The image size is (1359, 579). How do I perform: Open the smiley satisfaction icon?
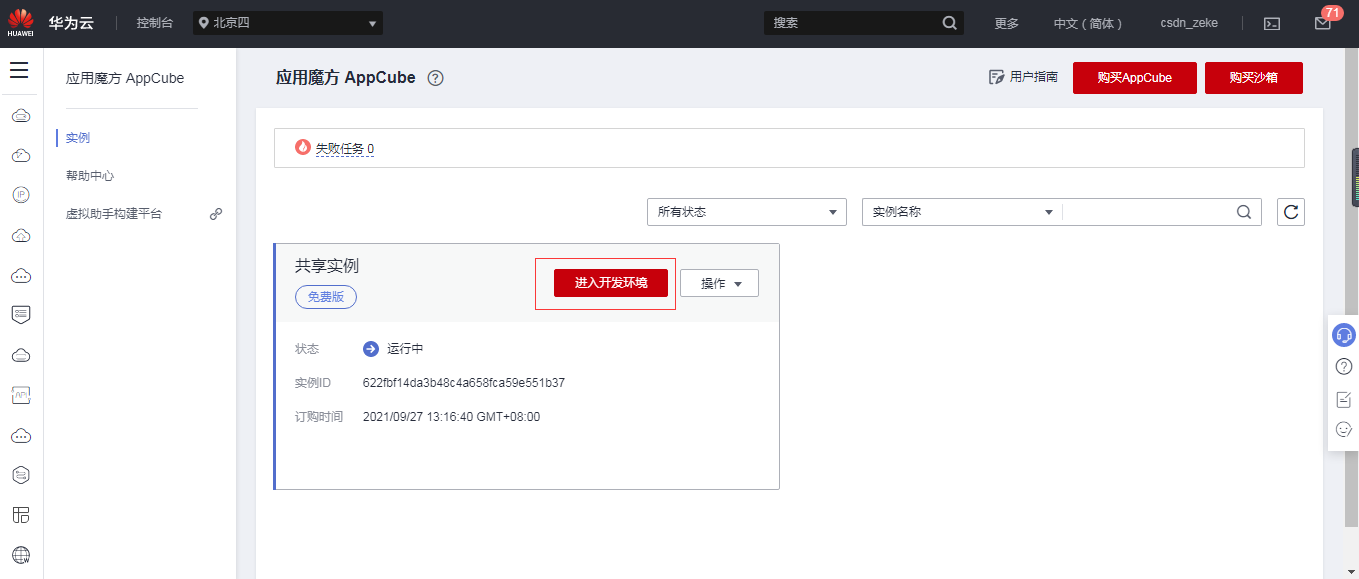point(1344,429)
